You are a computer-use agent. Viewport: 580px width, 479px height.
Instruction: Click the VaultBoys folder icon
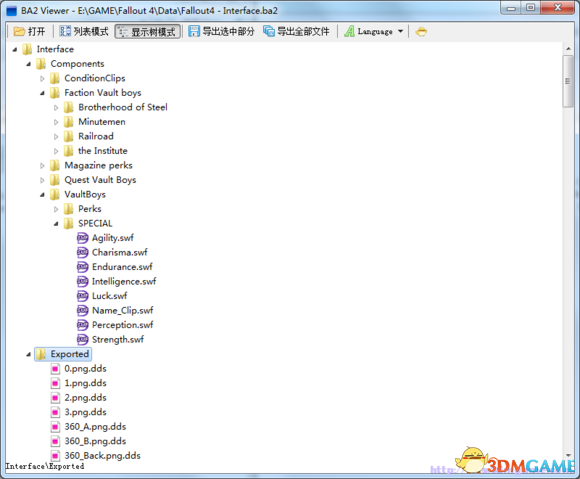tap(54, 194)
